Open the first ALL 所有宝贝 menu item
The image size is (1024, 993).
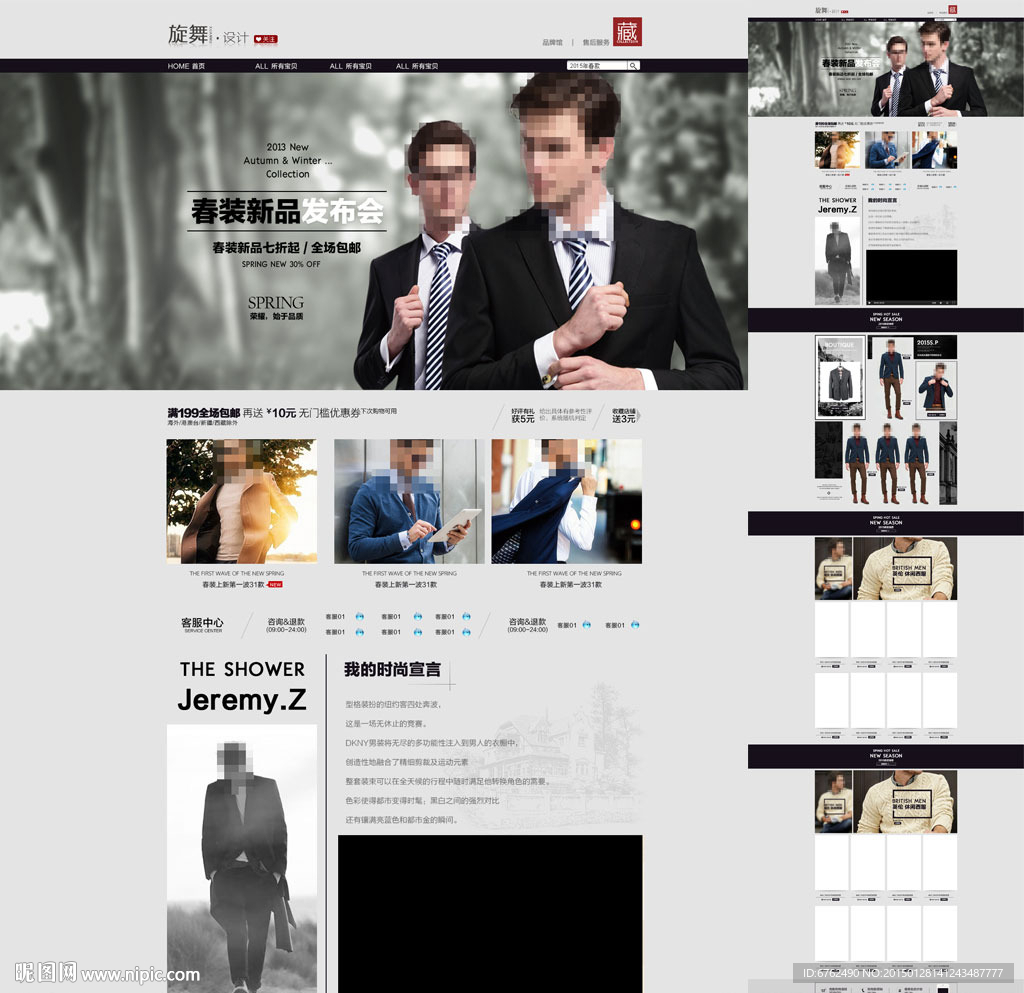point(276,66)
